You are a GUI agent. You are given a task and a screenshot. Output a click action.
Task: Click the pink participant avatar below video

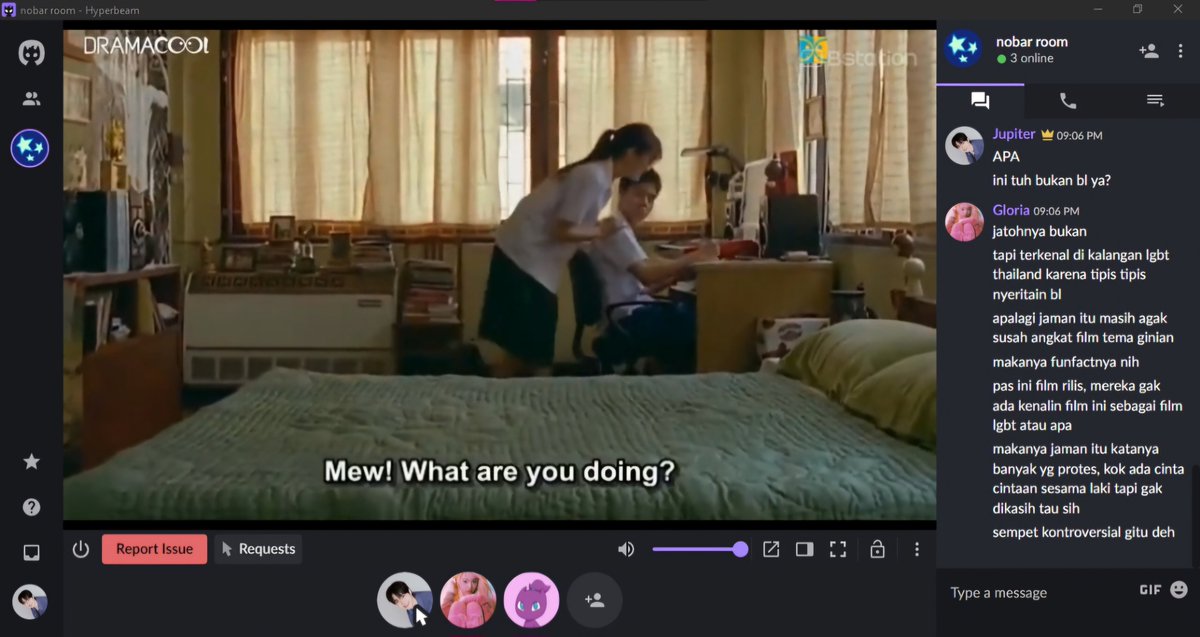click(468, 600)
